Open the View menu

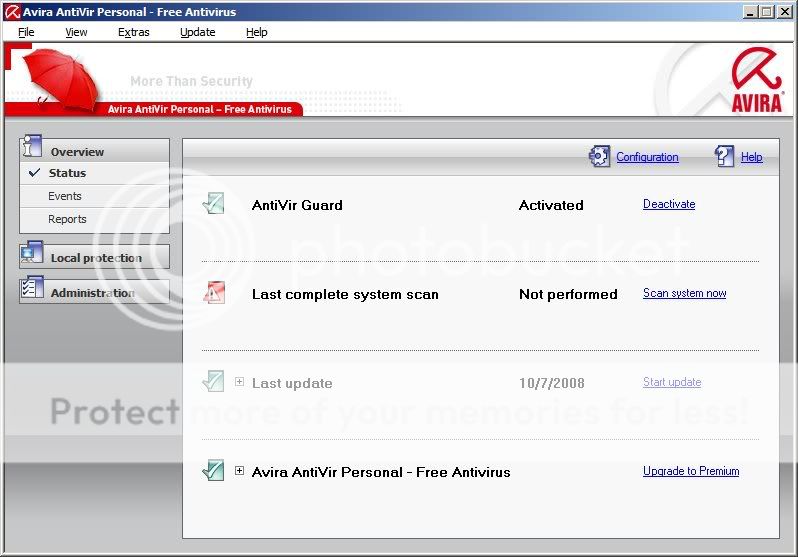pos(76,32)
